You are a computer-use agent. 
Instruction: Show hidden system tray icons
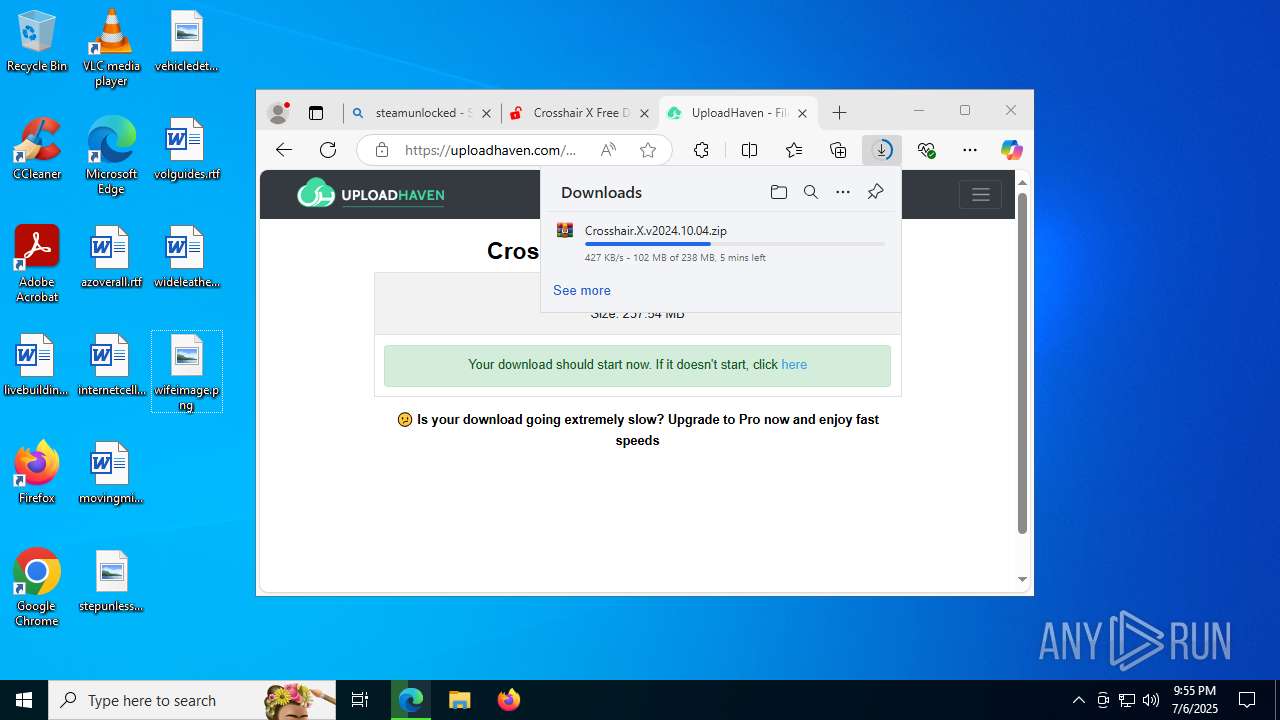click(x=1078, y=700)
